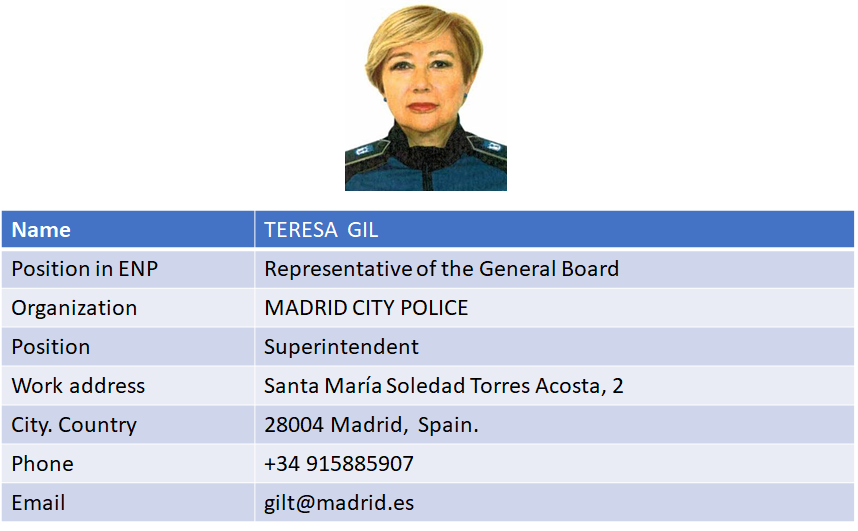Open the gilt@madrid.es email address

339,503
